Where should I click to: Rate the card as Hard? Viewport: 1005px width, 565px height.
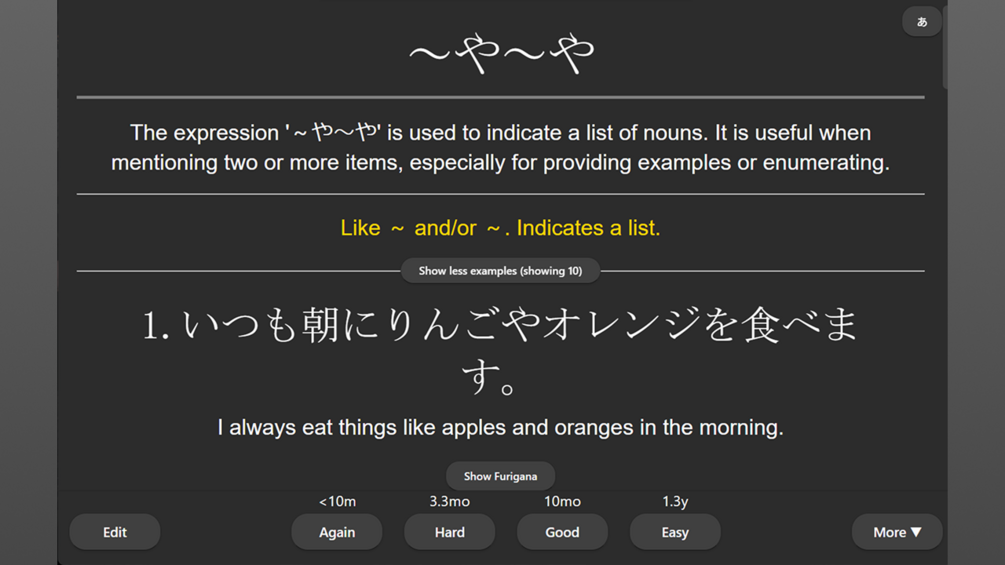click(x=449, y=532)
